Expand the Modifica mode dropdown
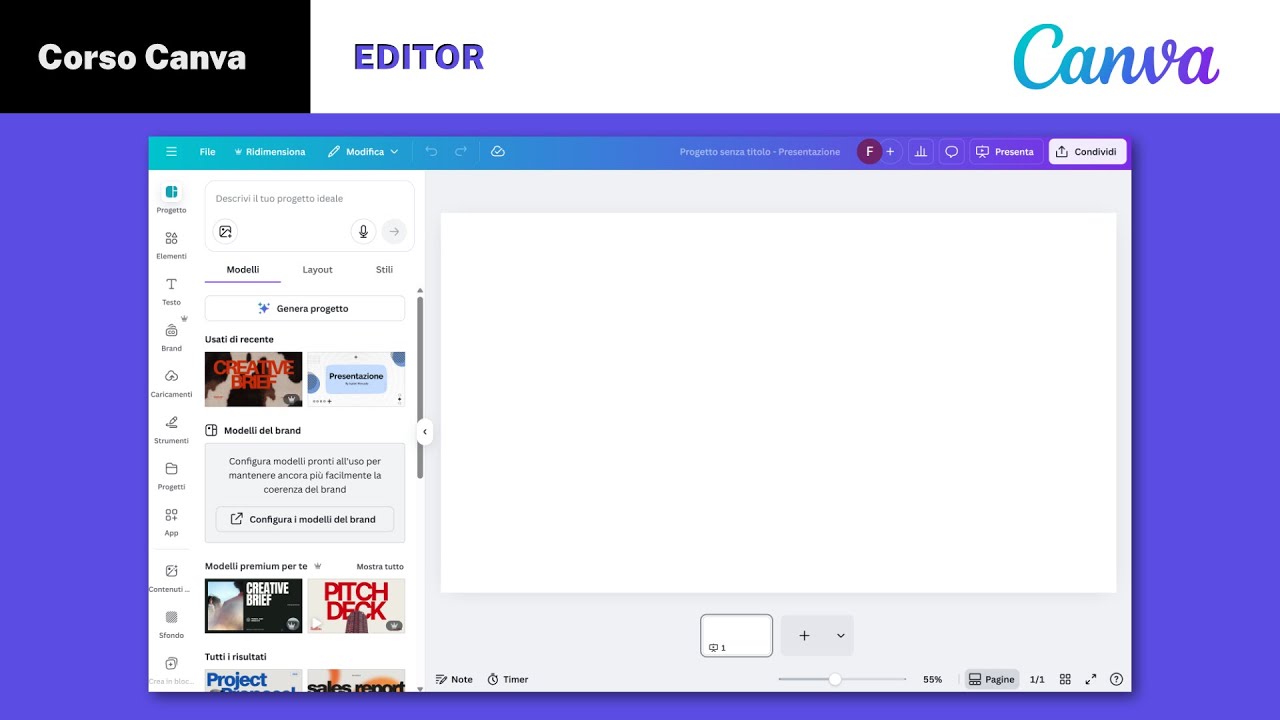The image size is (1280, 720). coord(363,152)
